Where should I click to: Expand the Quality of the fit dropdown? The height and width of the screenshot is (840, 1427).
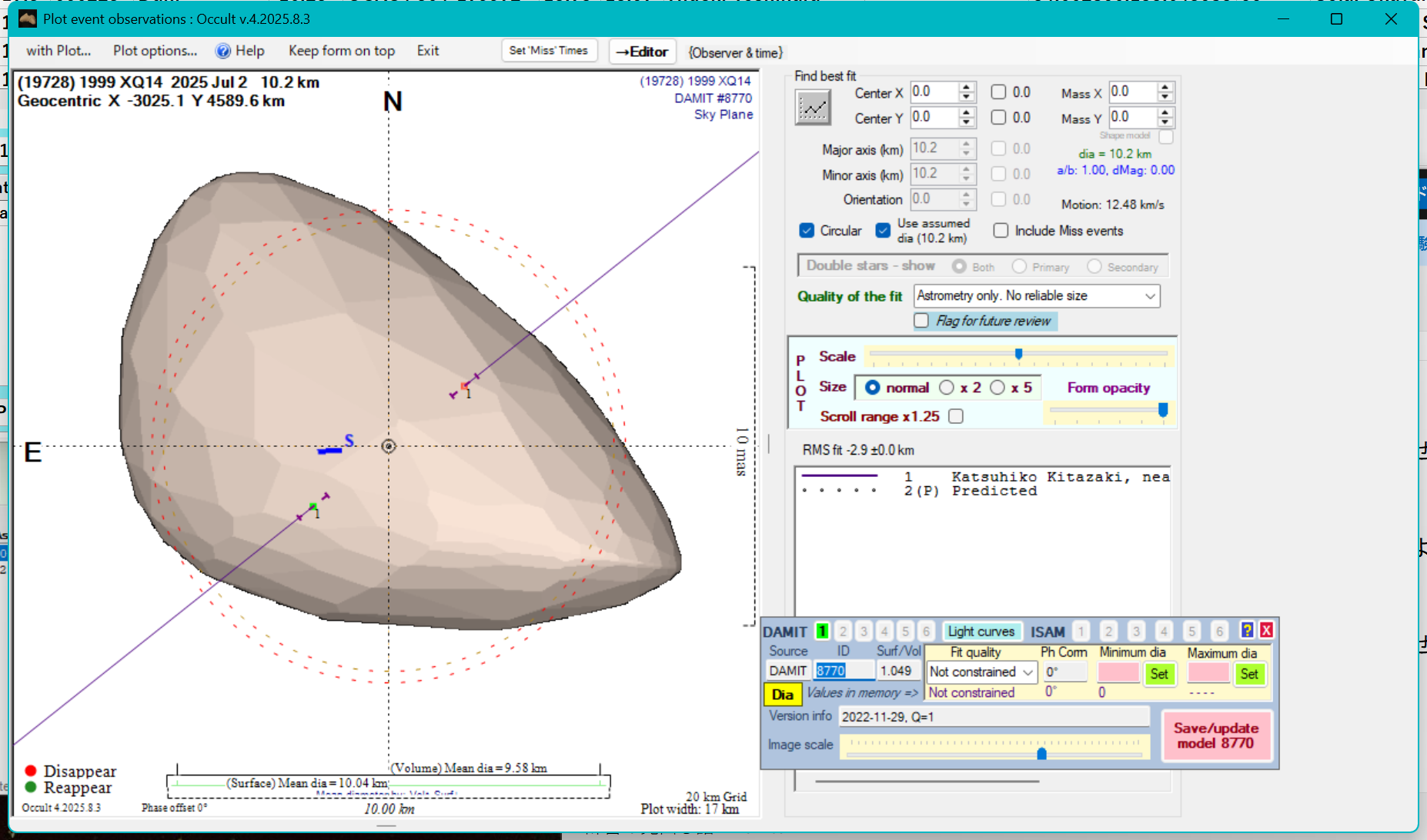1150,296
